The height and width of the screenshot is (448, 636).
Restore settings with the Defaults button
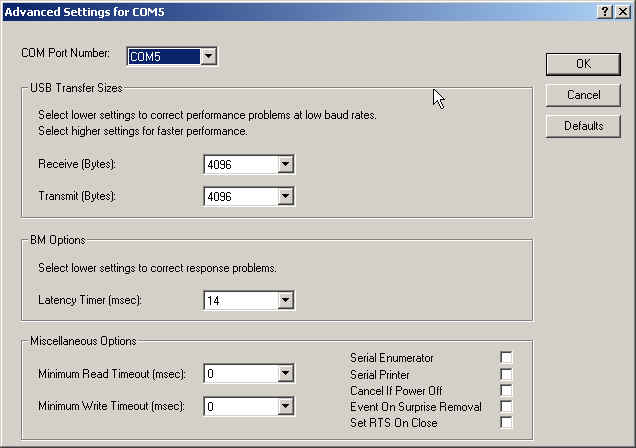[583, 126]
